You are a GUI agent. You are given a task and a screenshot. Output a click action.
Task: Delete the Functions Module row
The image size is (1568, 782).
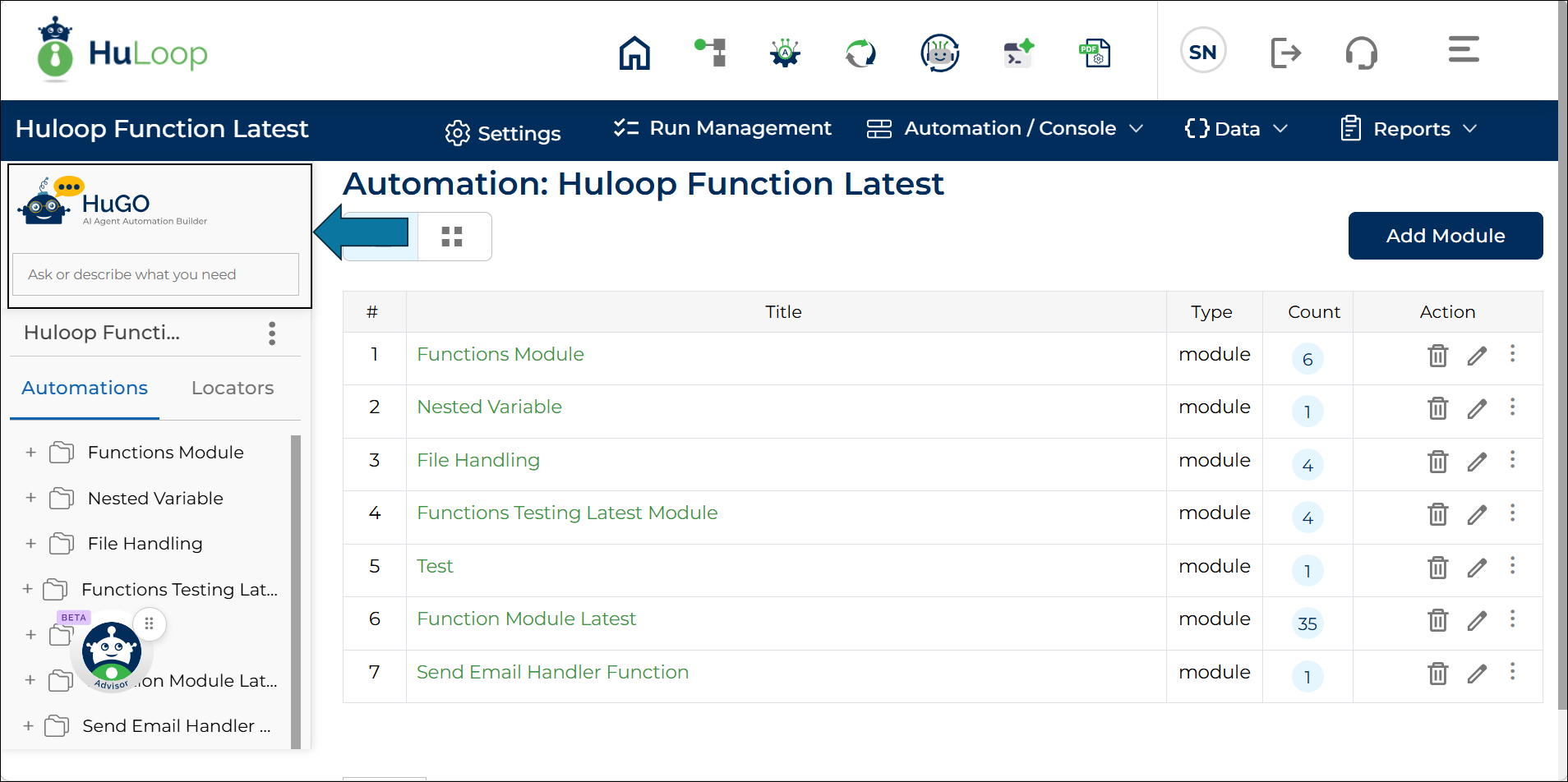(1437, 355)
